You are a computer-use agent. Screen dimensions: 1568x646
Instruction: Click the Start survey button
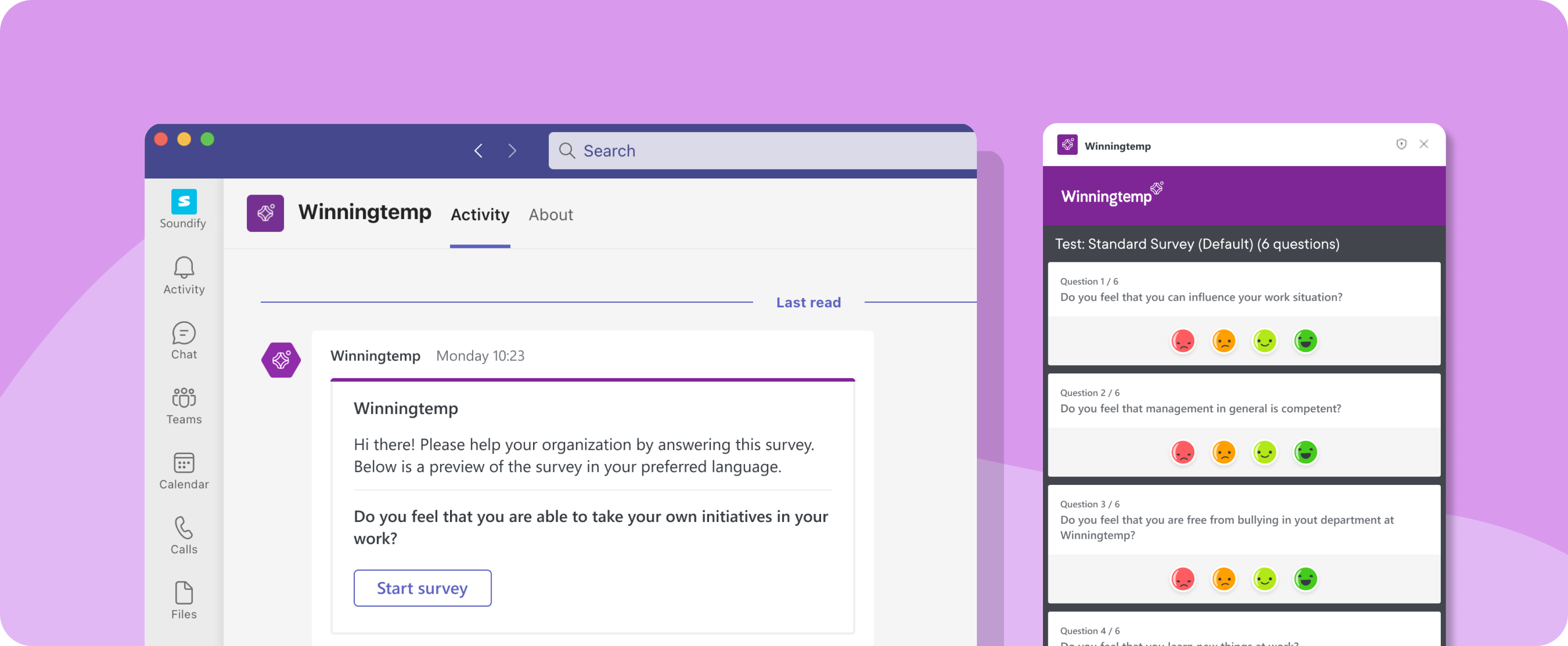pyautogui.click(x=422, y=588)
